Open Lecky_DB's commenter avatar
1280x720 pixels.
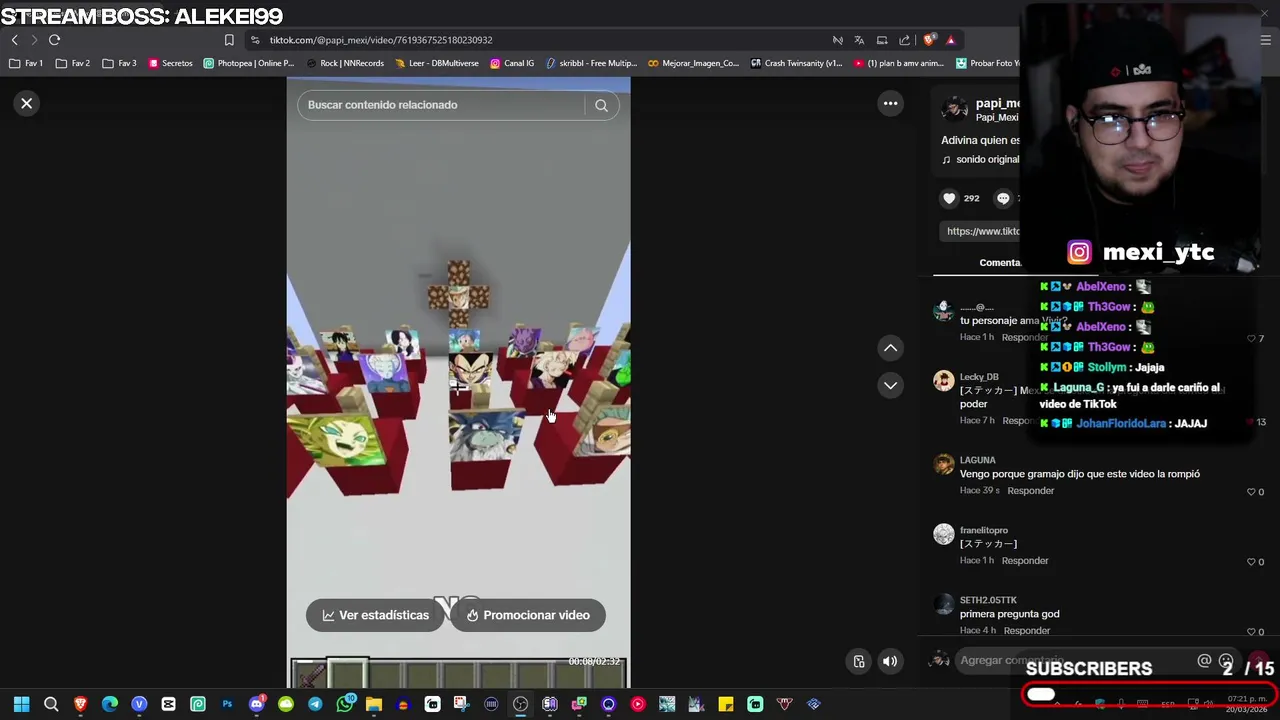(943, 381)
